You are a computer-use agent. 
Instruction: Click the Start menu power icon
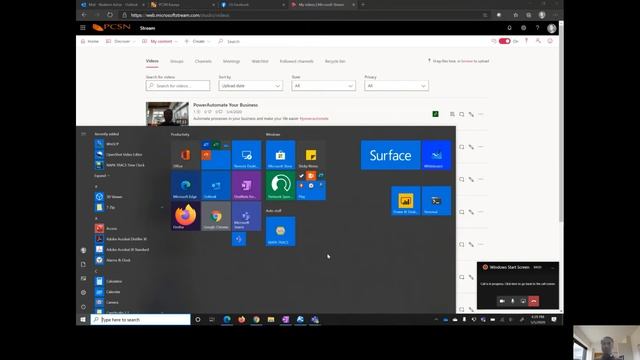(x=83, y=307)
